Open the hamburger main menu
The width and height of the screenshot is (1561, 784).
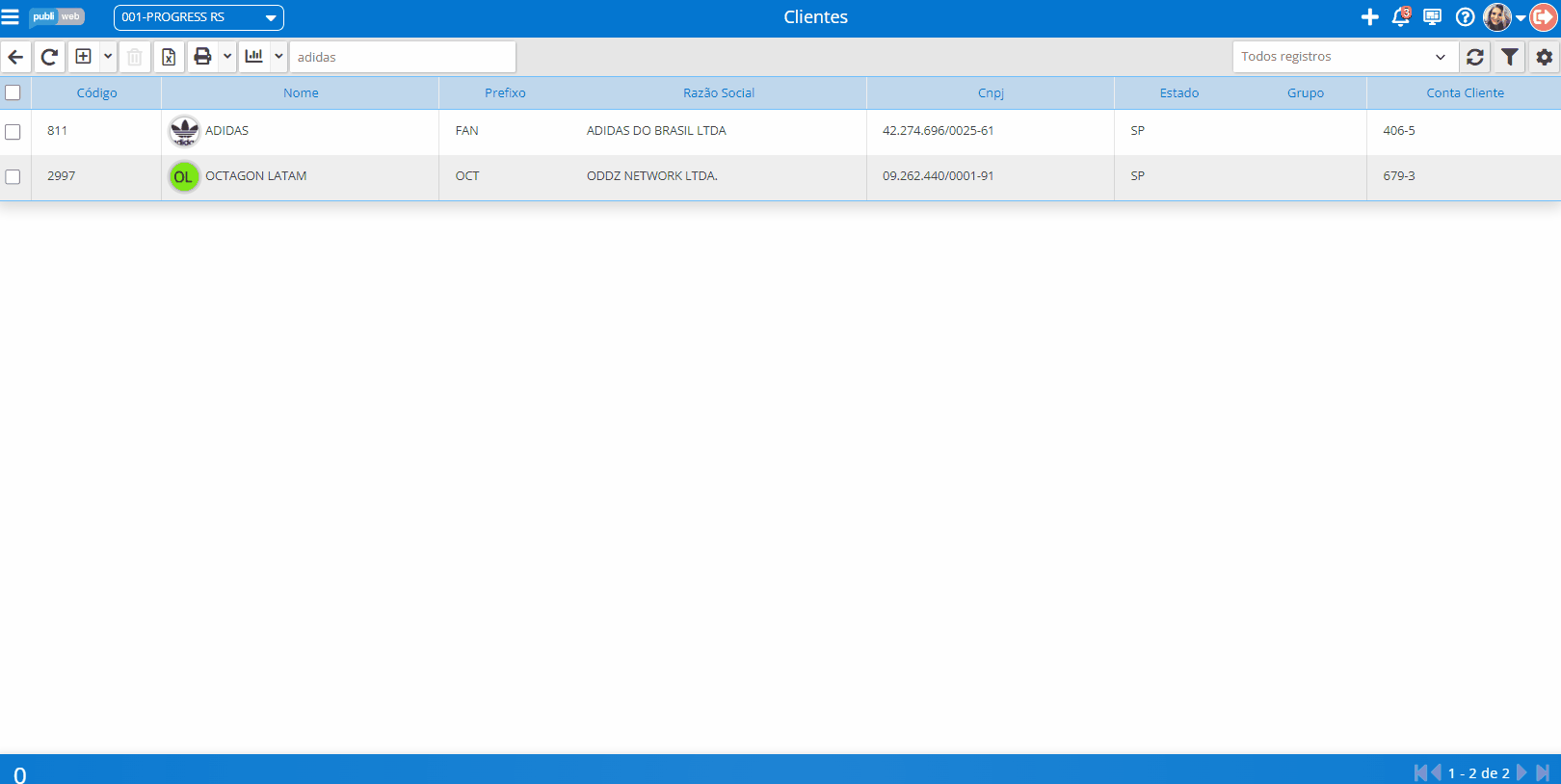coord(11,17)
